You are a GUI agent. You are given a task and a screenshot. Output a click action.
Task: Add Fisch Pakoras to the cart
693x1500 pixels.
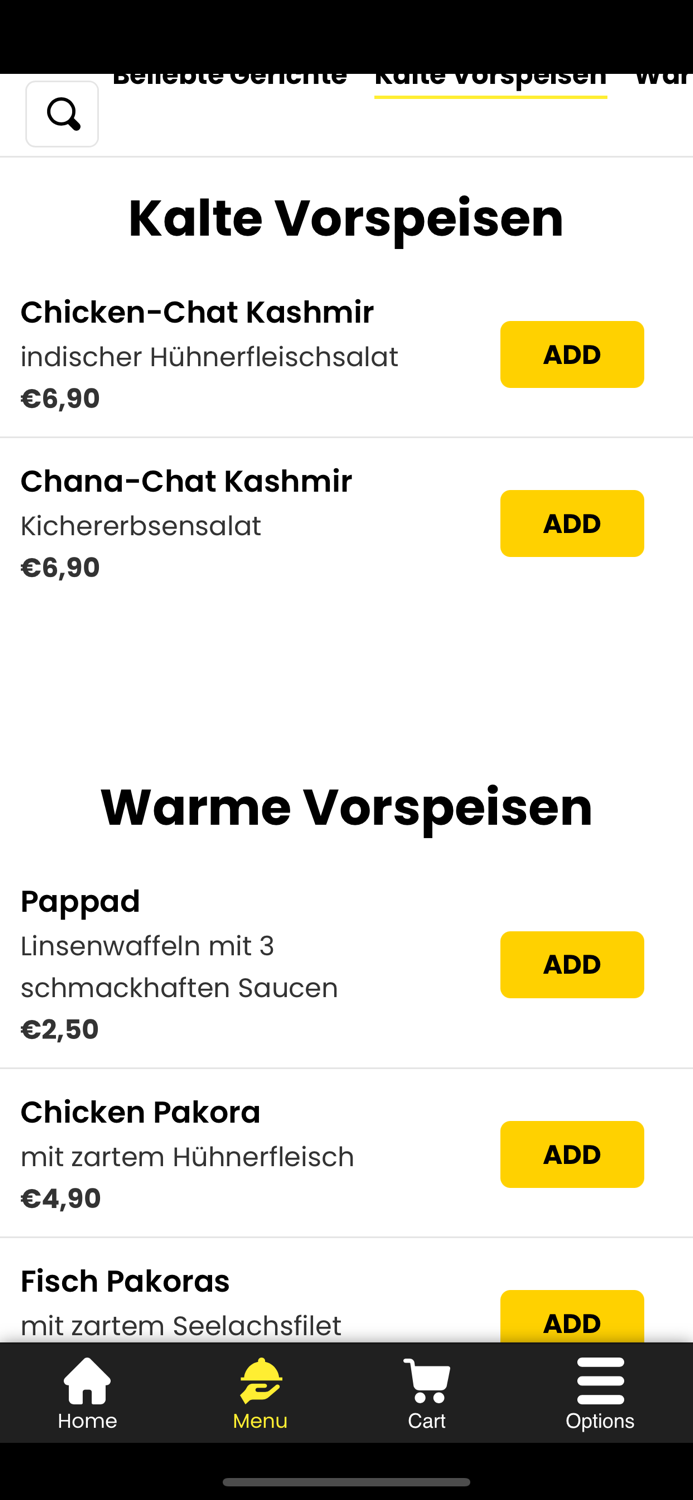[572, 1318]
